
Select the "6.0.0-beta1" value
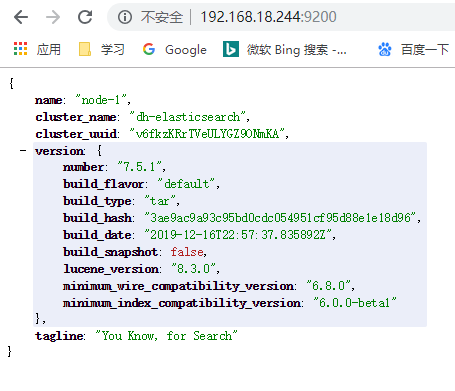coord(355,302)
